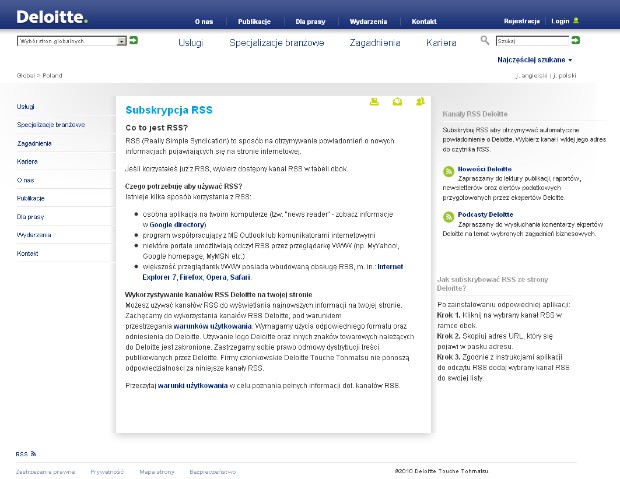Select Wydarzenia in the left sidebar

(34, 235)
